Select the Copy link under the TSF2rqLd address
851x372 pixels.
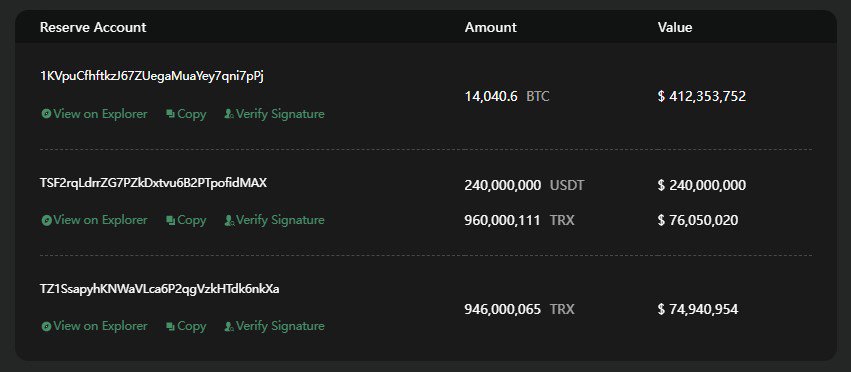(186, 220)
